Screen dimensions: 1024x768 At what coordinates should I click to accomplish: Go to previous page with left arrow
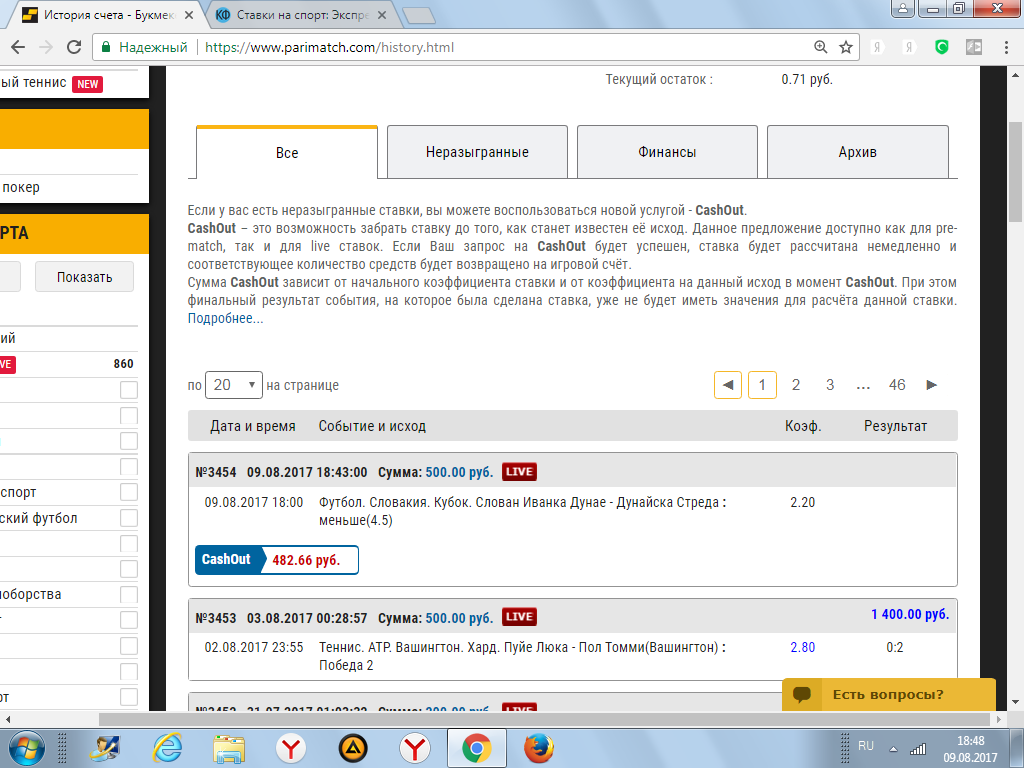click(728, 385)
